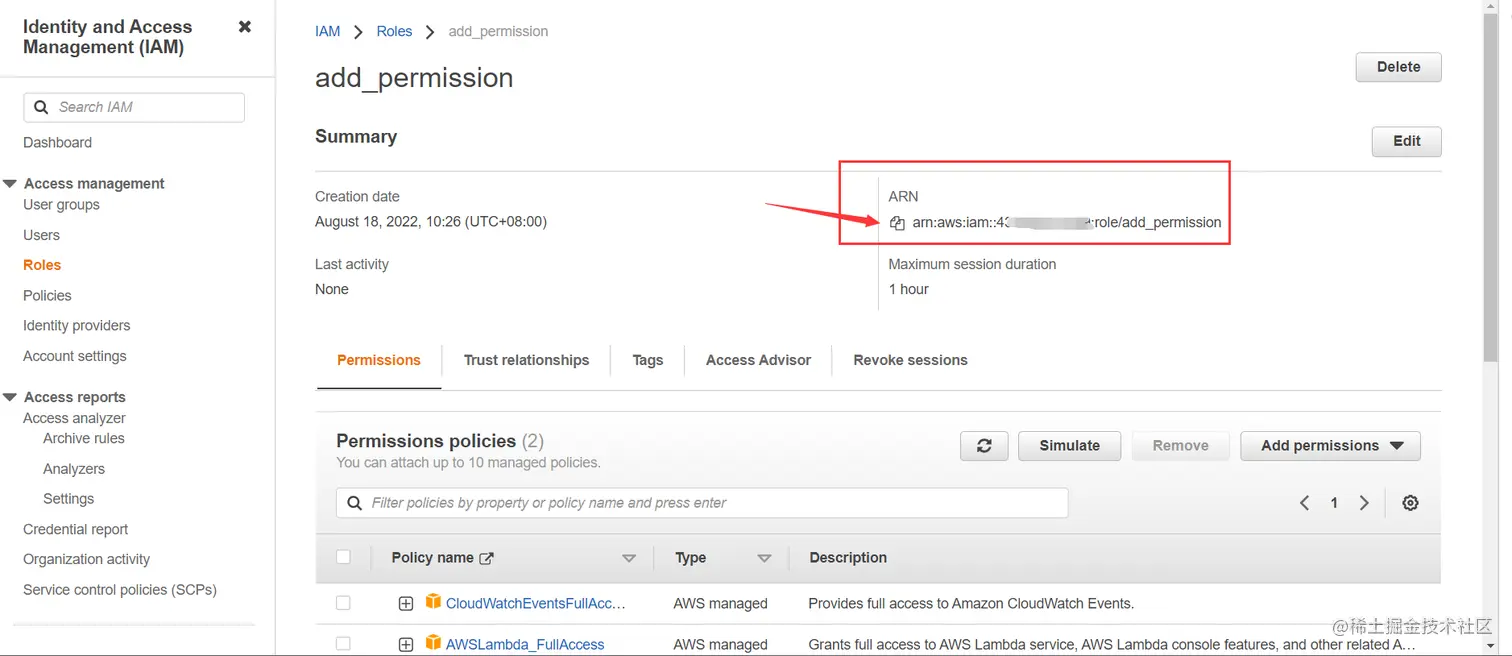Click the external link icon beside Policy name
This screenshot has height=656, width=1512.
pos(487,559)
